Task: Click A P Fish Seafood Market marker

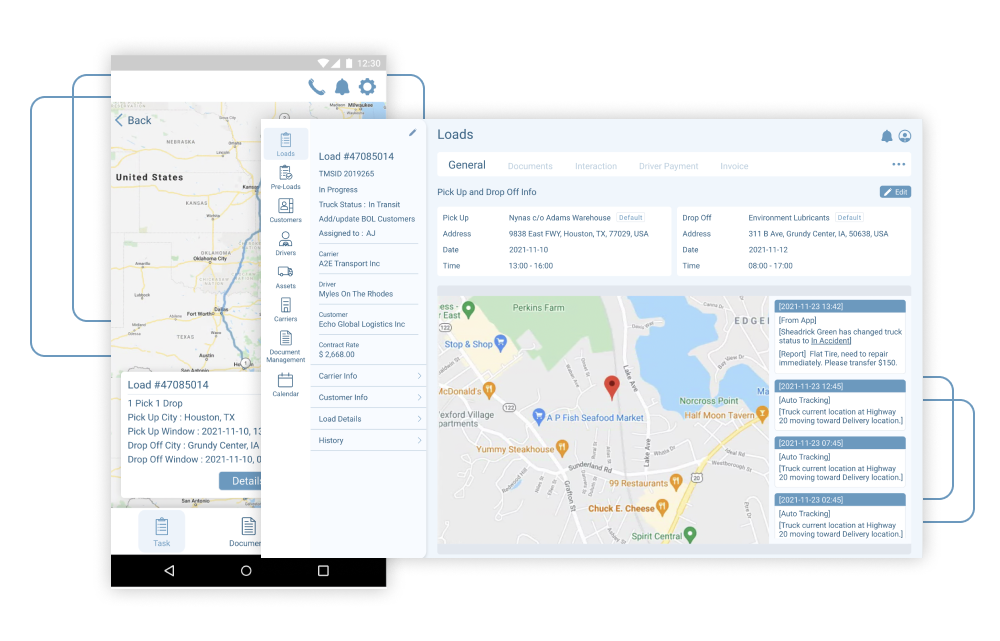Action: 539,416
